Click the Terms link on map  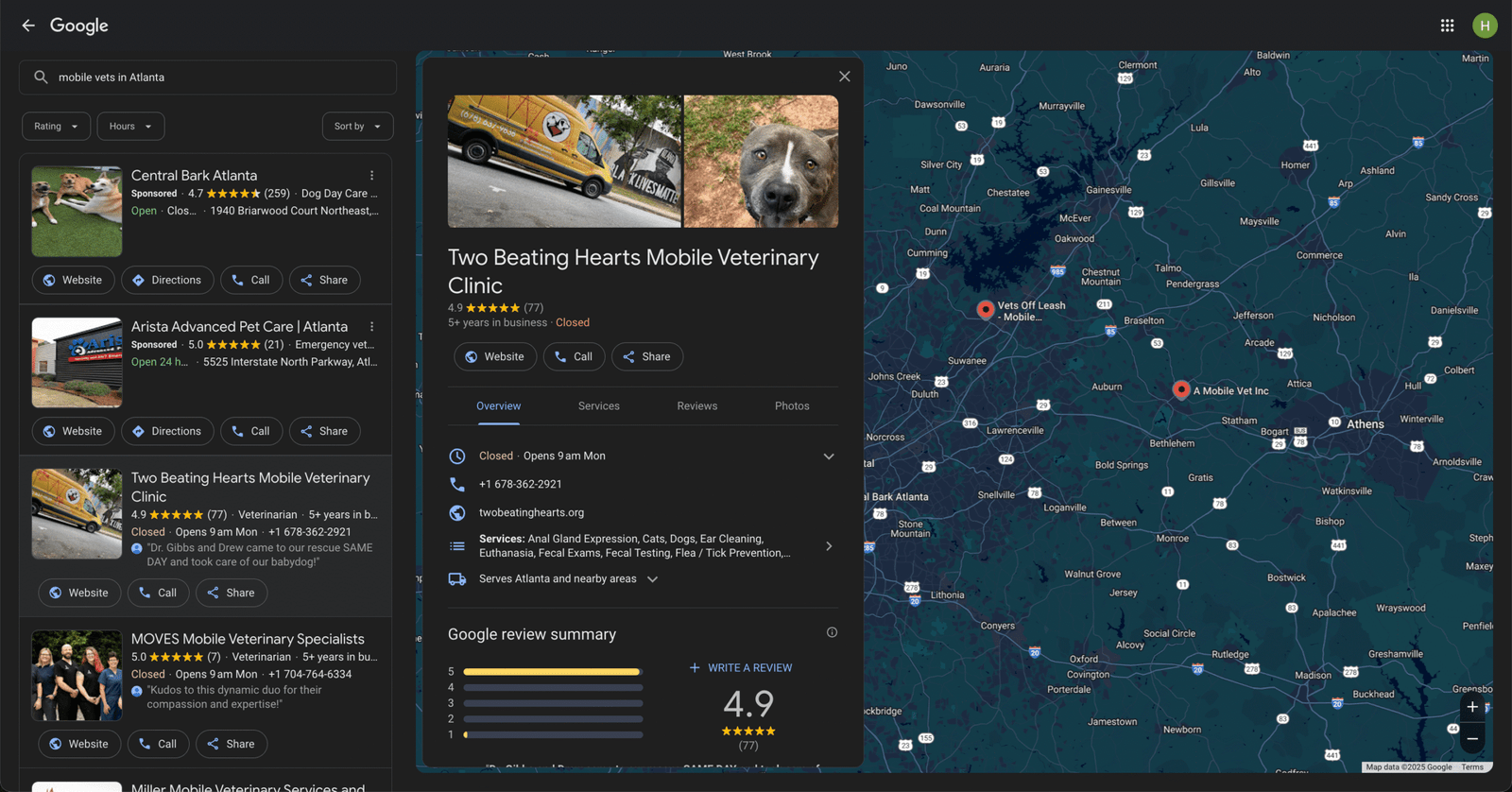(x=1472, y=767)
